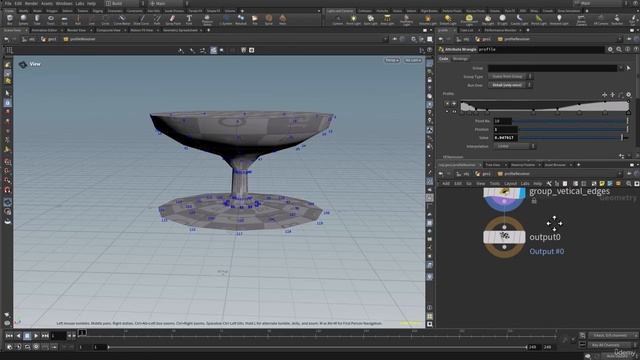The height and width of the screenshot is (360, 640).
Task: Open the Group field dropdown arrow
Action: click(x=621, y=68)
